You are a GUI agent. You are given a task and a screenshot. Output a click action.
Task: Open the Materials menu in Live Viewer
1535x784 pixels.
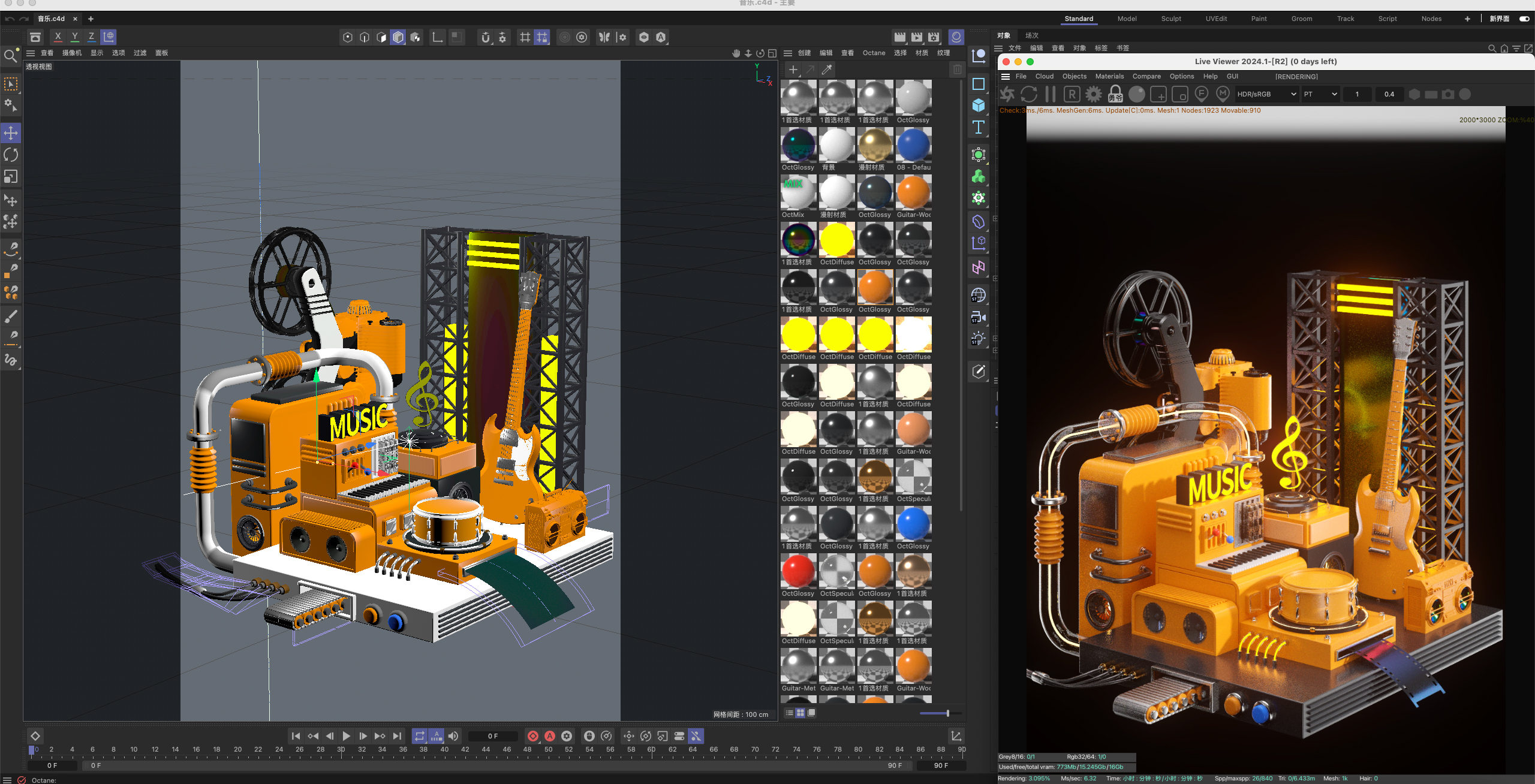click(1109, 76)
